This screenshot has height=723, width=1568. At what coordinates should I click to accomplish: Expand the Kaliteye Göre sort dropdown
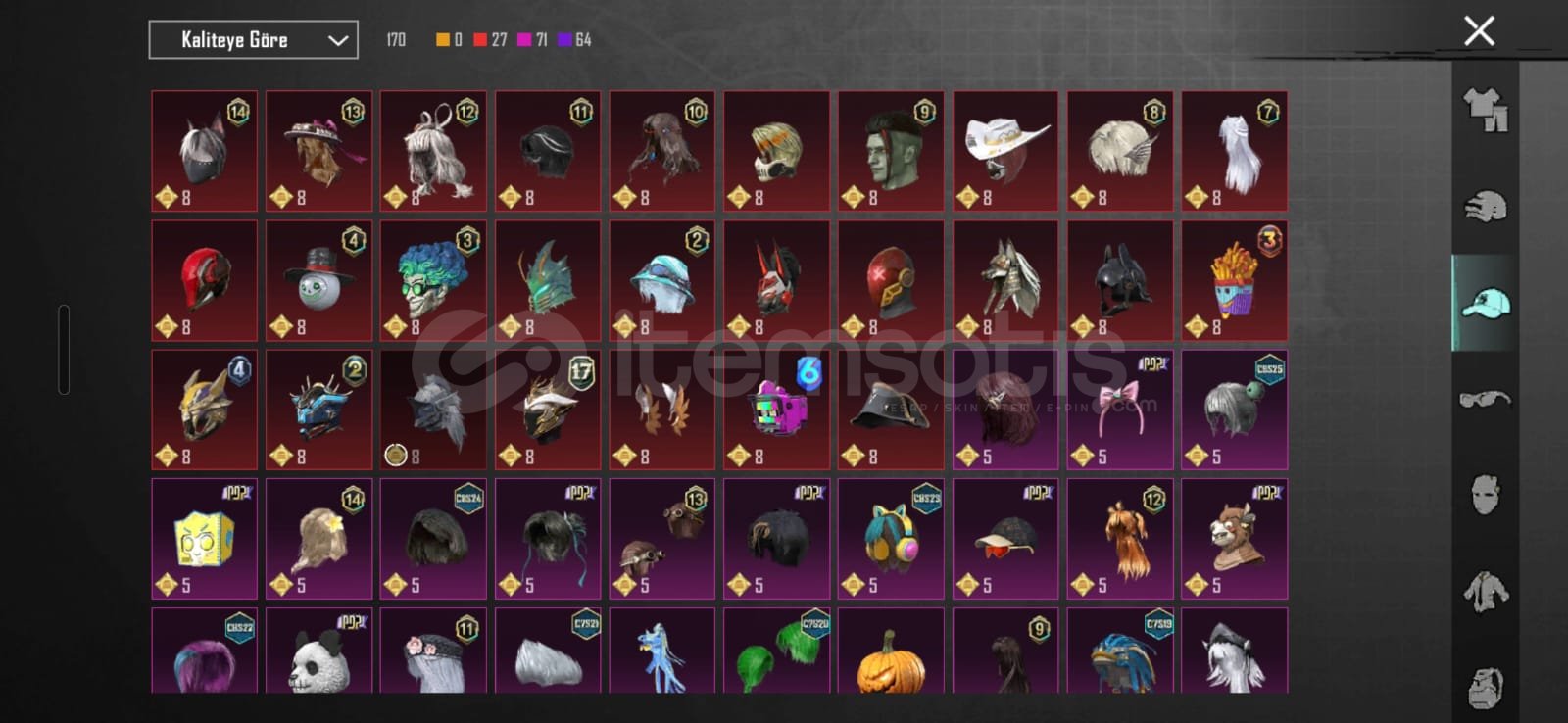point(253,40)
